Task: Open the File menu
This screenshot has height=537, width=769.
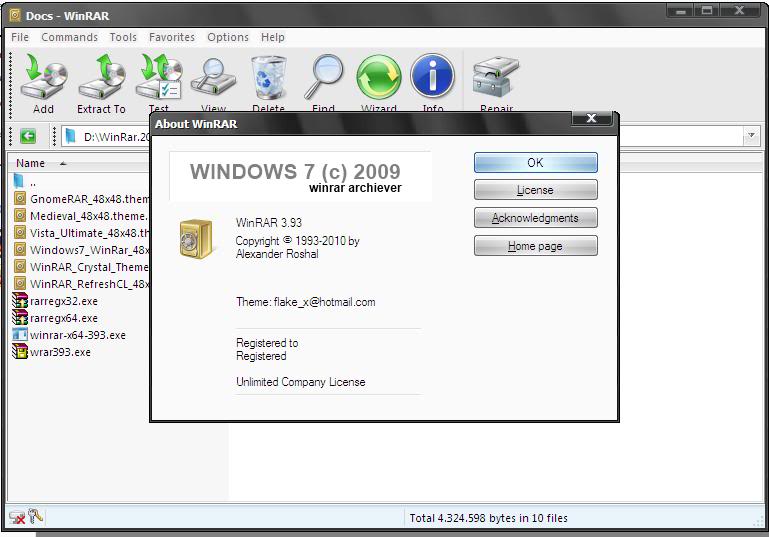Action: click(x=20, y=37)
